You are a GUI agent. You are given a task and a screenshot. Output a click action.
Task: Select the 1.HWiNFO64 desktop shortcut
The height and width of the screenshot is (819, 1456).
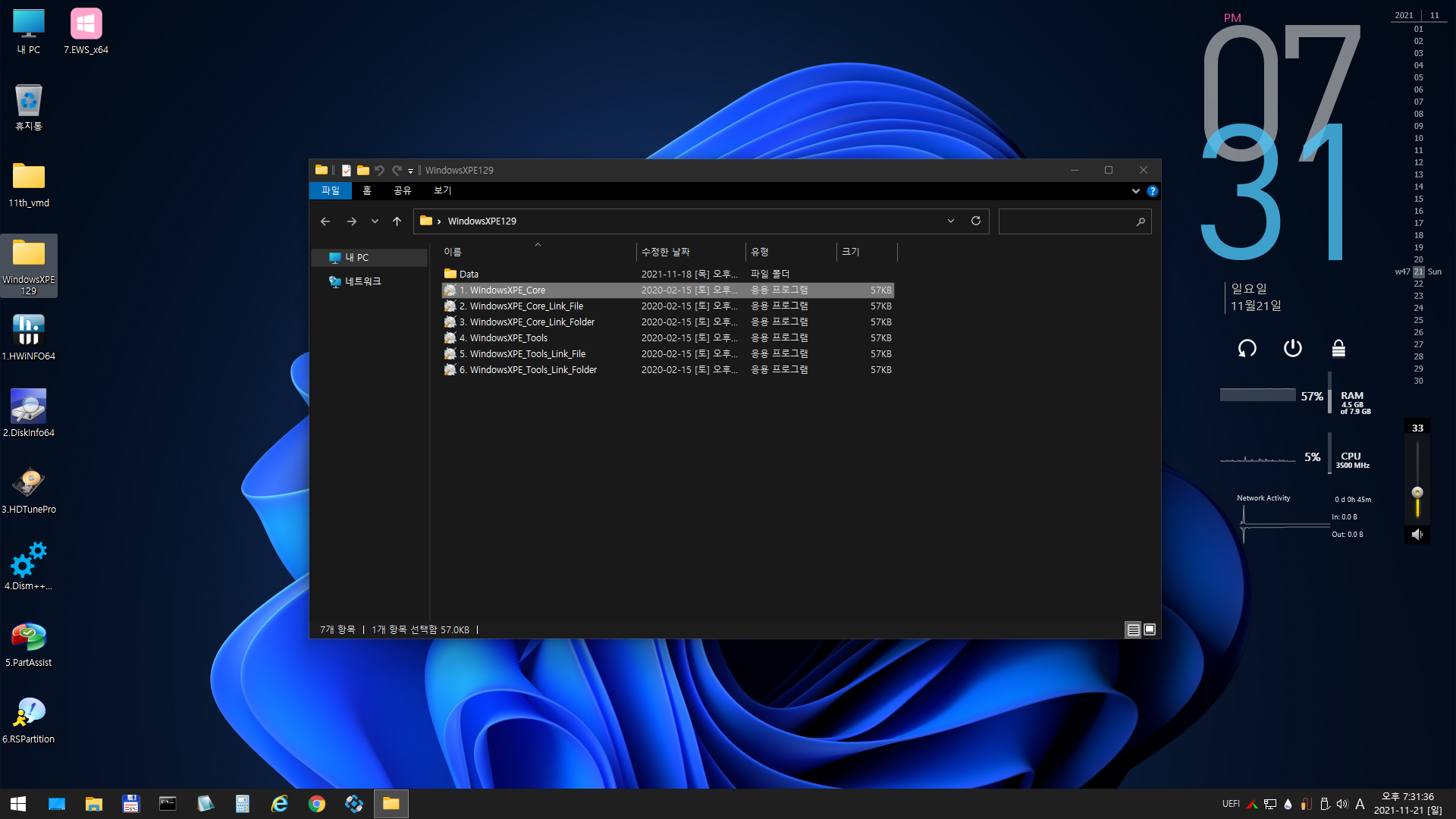(29, 337)
